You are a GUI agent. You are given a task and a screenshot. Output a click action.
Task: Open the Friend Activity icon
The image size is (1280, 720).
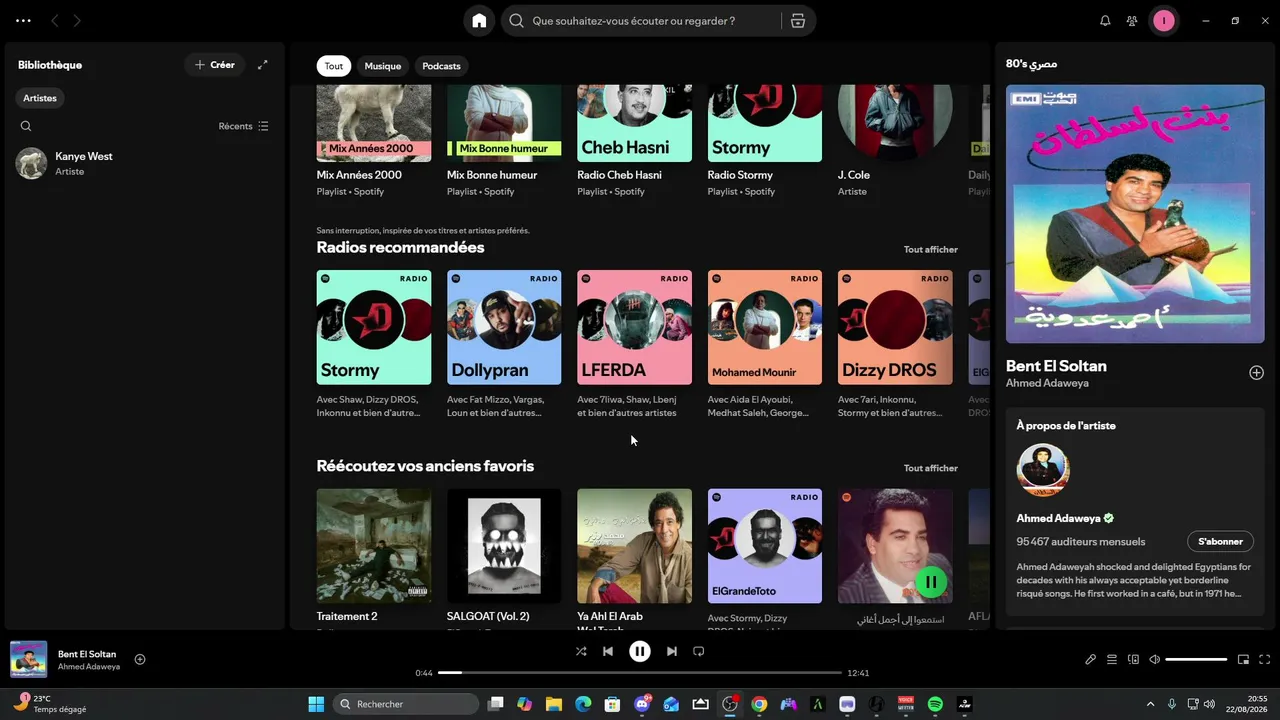point(1132,20)
